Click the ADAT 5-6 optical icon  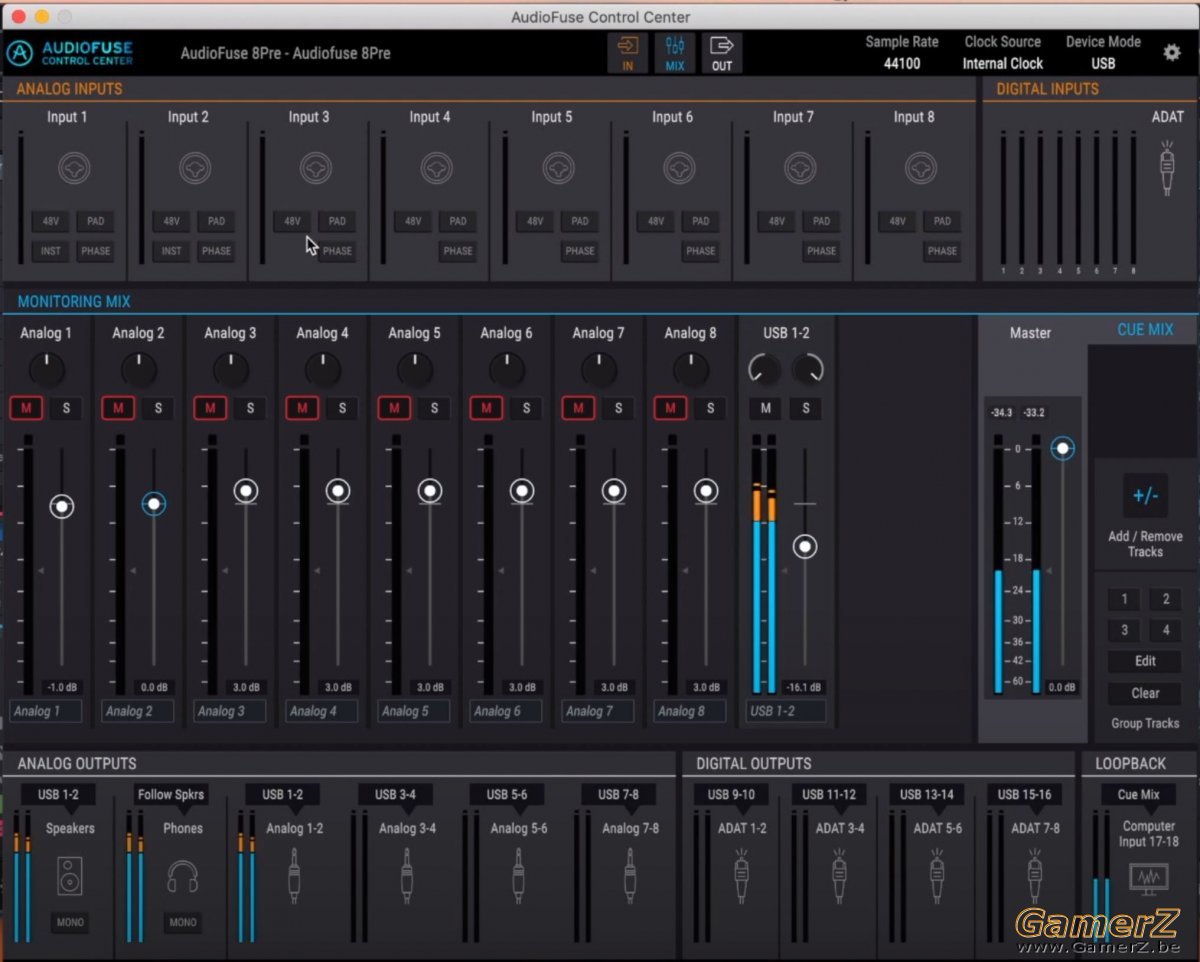pyautogui.click(x=937, y=875)
